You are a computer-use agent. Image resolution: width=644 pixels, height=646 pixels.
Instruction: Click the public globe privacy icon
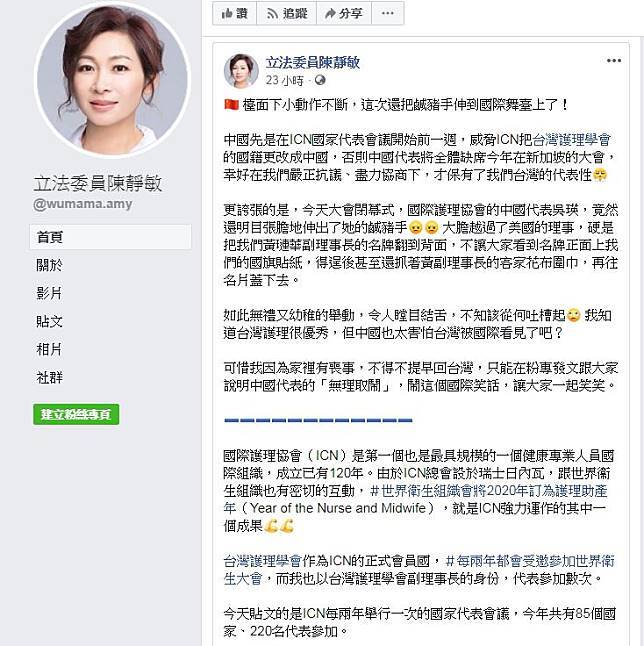click(320, 80)
